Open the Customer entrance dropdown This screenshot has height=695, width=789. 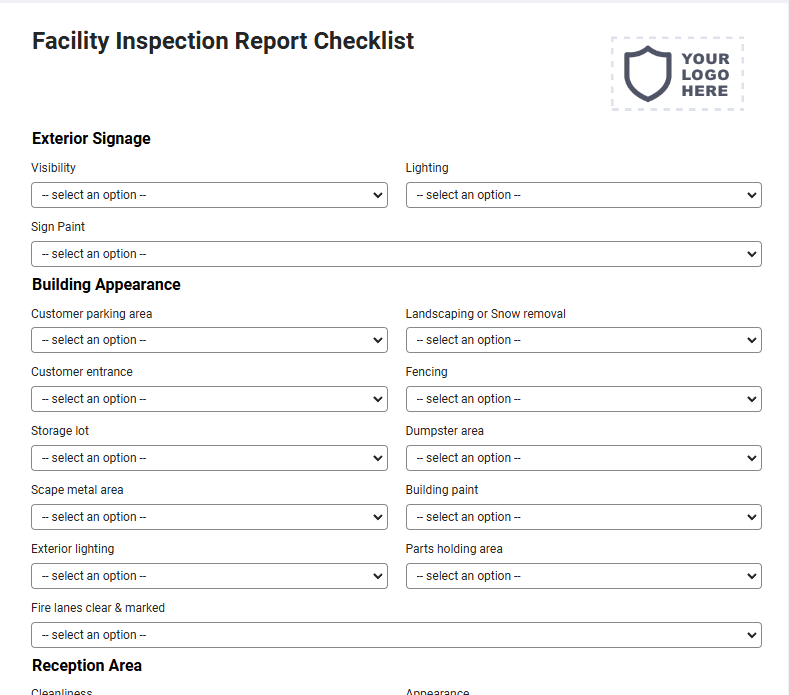coord(209,399)
